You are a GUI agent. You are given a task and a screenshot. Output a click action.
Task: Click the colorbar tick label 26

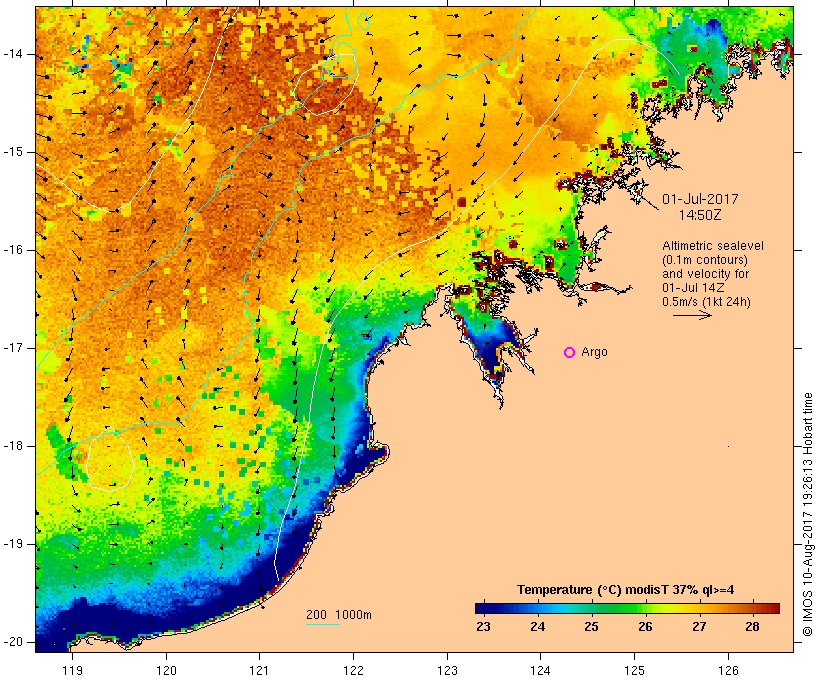pos(645,627)
